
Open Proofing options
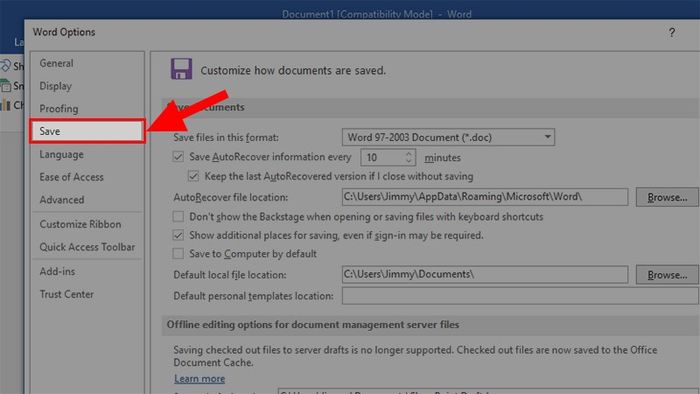(58, 109)
